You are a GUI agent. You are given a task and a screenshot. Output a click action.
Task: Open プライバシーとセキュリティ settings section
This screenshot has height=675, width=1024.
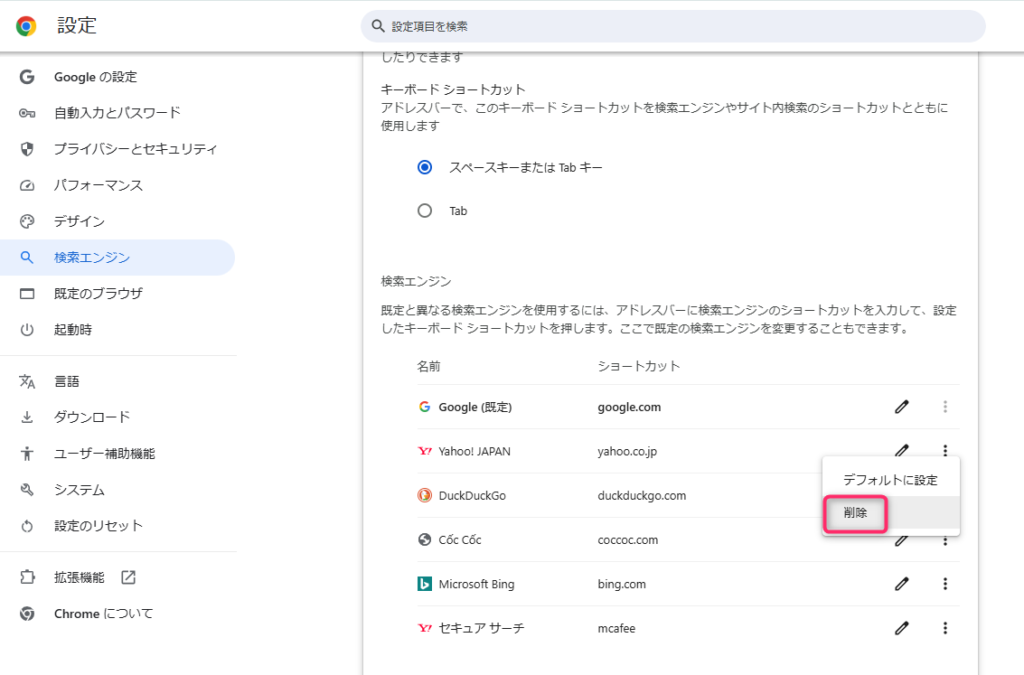click(135, 149)
